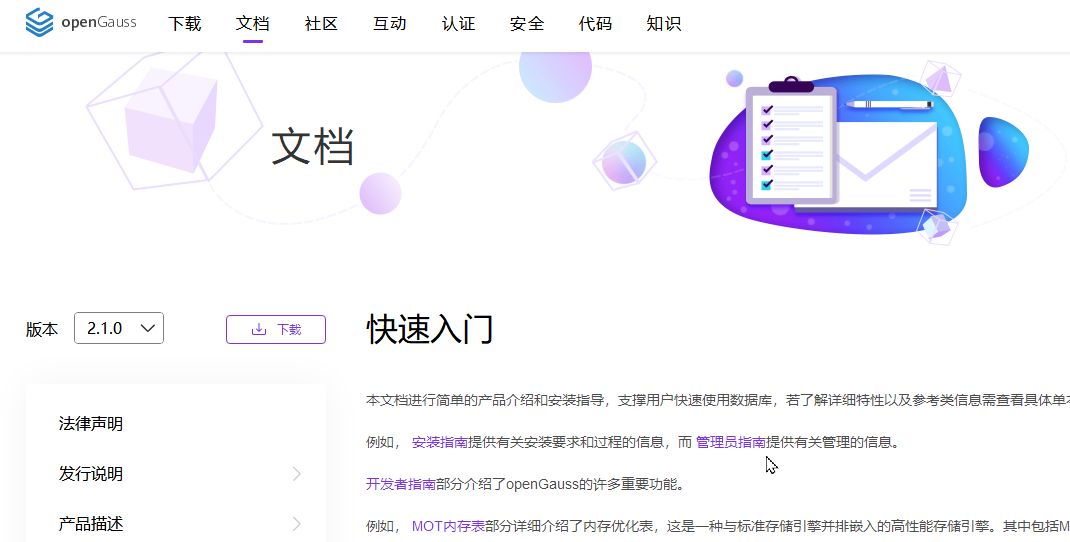Follow the 管理员指南 link
This screenshot has width=1070, height=542.
(731, 442)
